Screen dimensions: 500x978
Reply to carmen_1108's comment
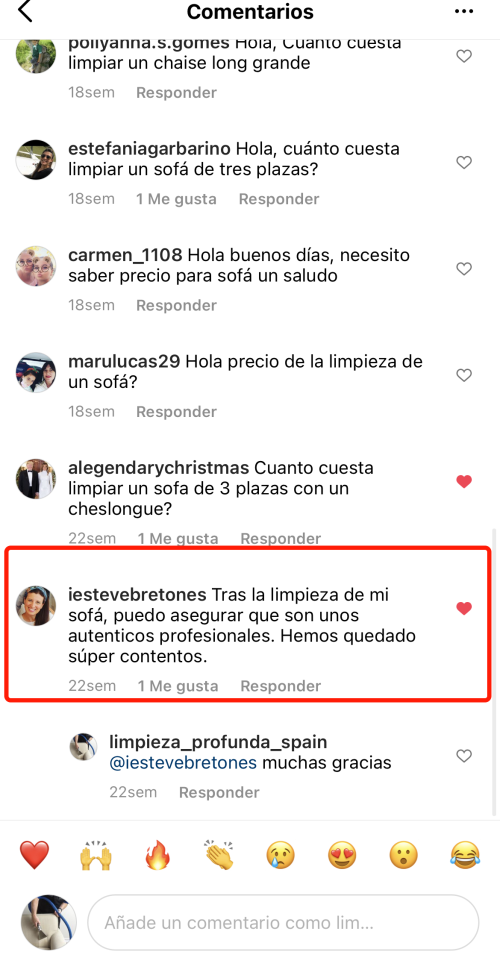(x=176, y=306)
